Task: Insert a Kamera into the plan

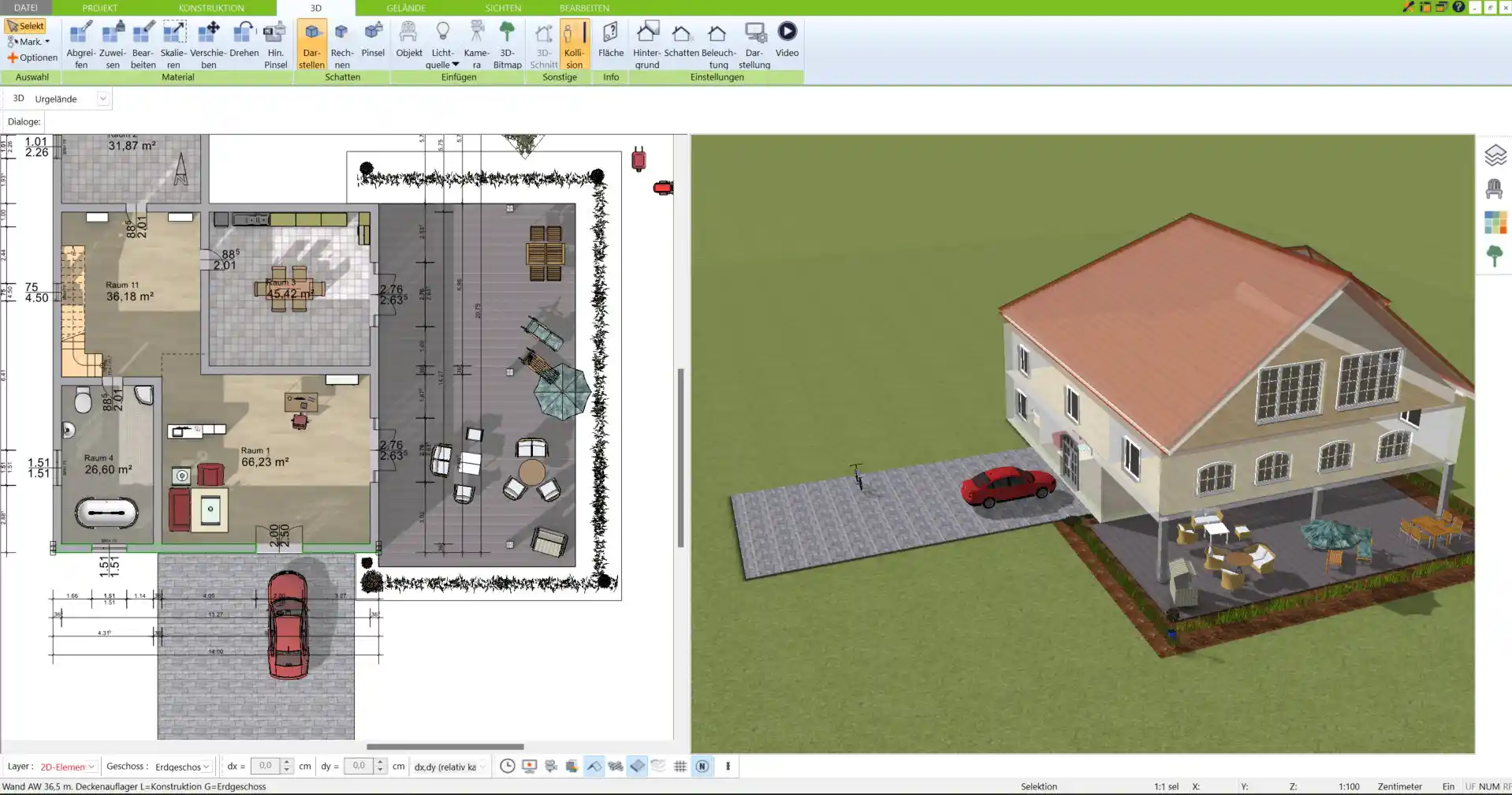Action: [476, 45]
